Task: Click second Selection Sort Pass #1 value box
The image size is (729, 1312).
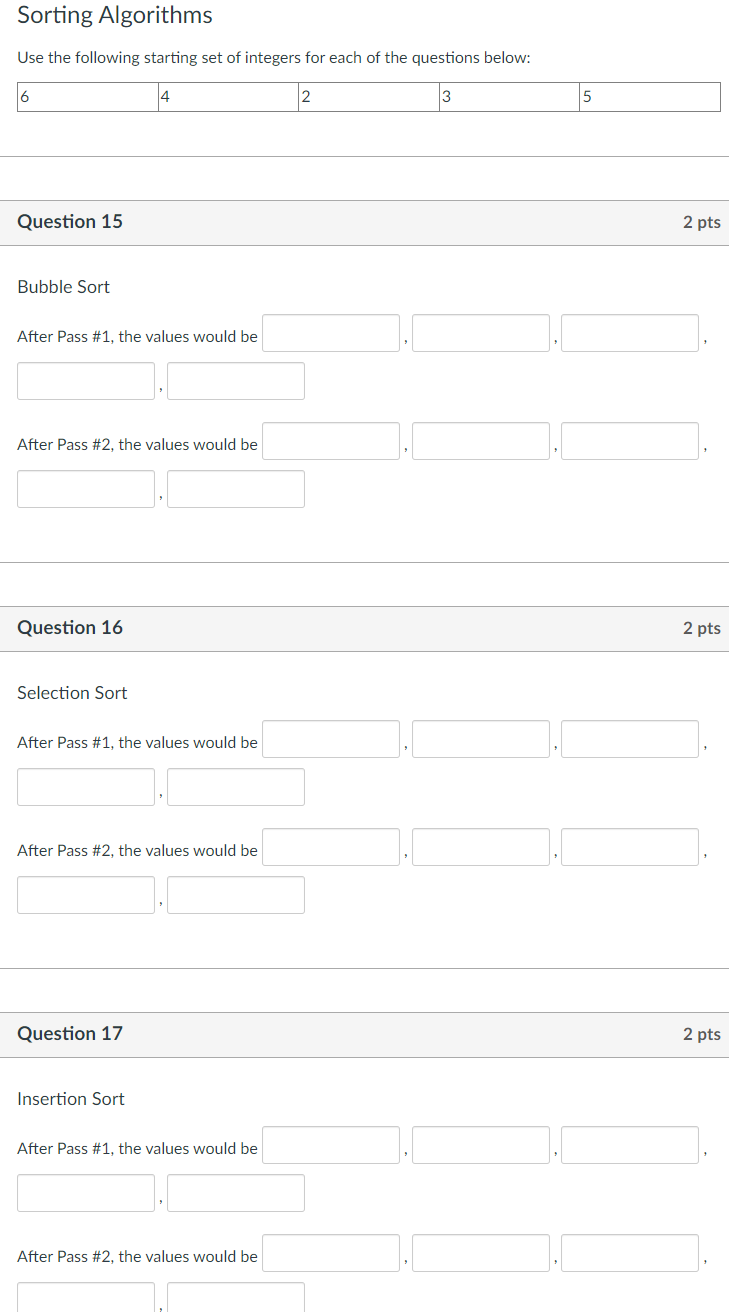Action: (x=481, y=739)
